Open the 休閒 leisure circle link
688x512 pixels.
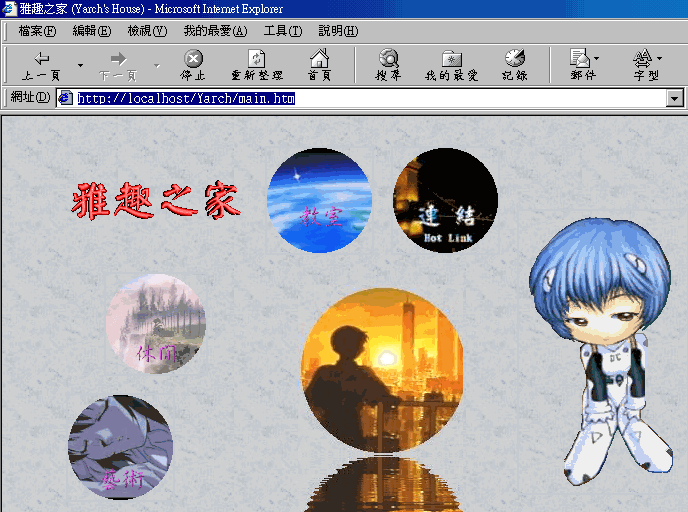point(156,324)
